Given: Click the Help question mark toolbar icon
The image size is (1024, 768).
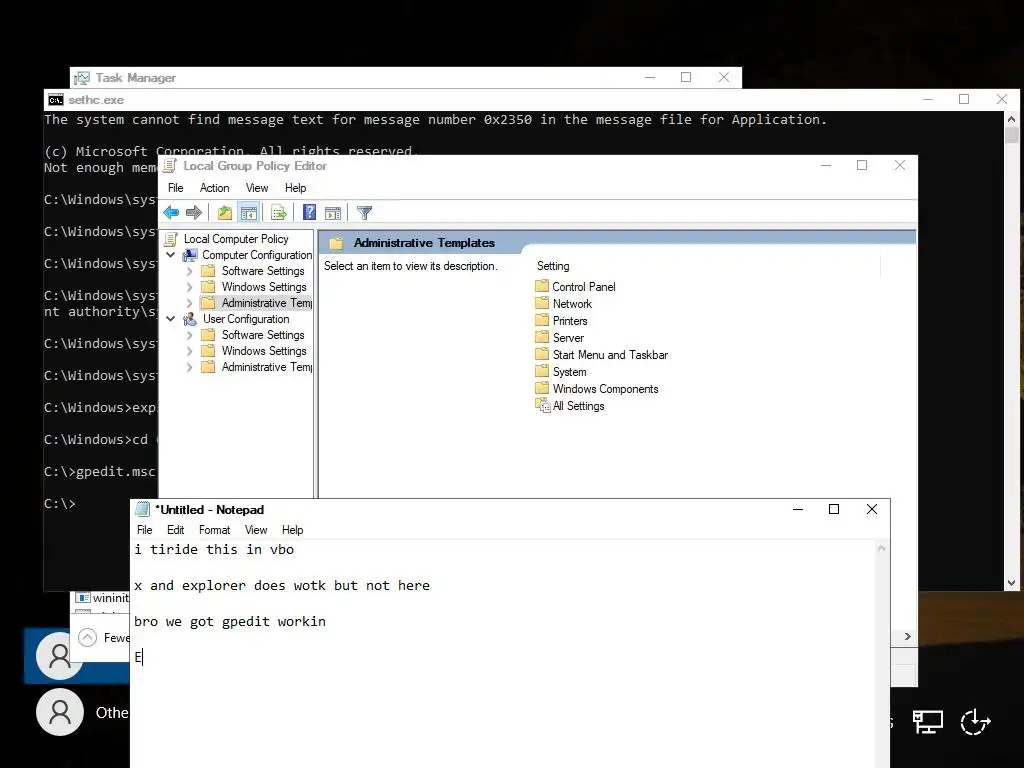Looking at the screenshot, I should tap(310, 212).
